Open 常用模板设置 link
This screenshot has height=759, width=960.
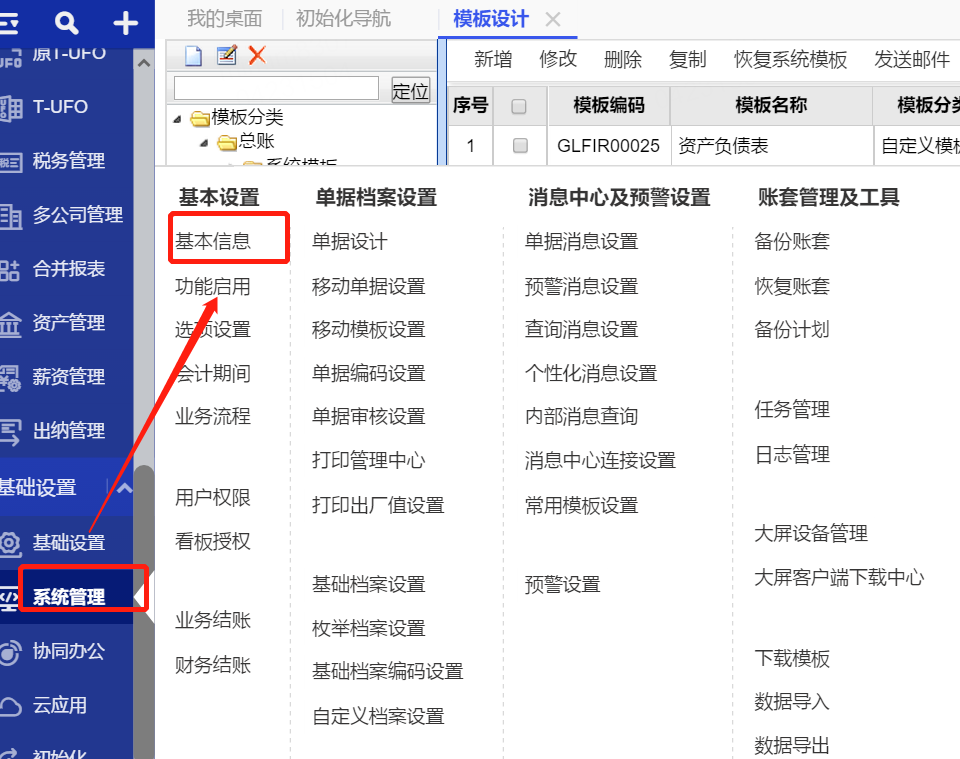coord(582,506)
